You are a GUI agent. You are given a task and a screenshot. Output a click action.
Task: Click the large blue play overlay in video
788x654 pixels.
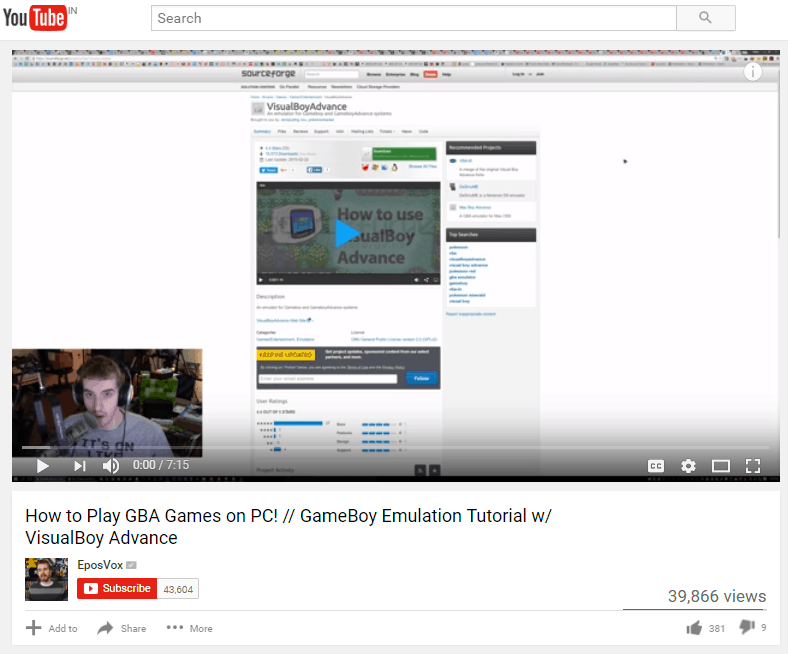347,234
